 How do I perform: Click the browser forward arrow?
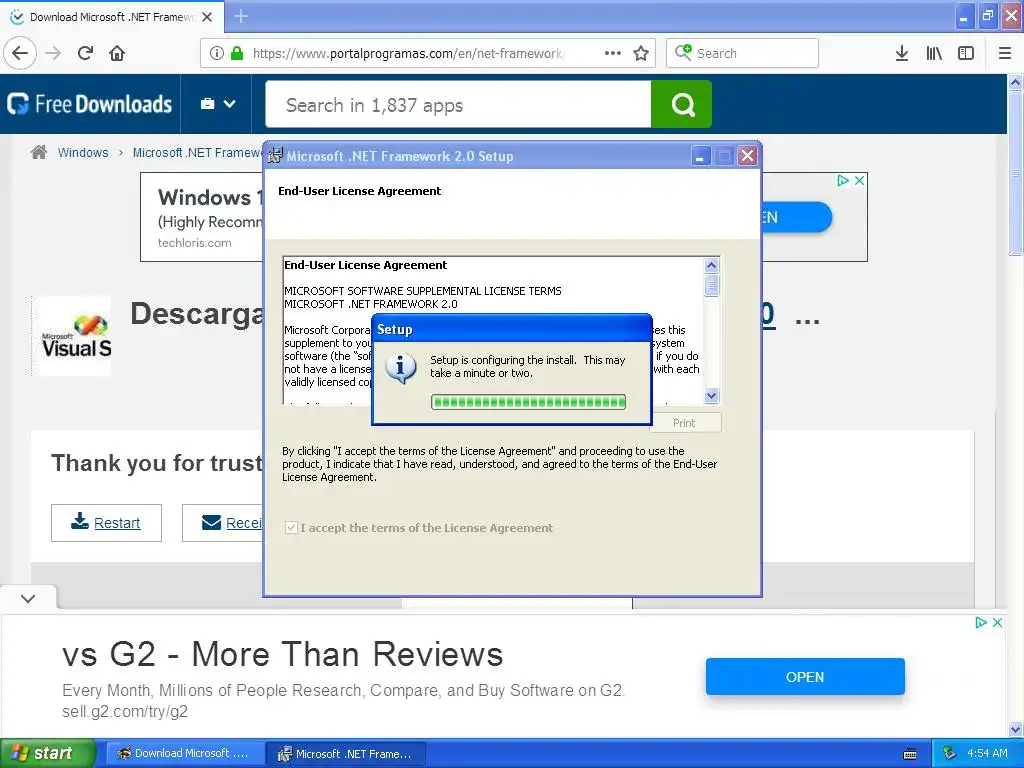(53, 53)
